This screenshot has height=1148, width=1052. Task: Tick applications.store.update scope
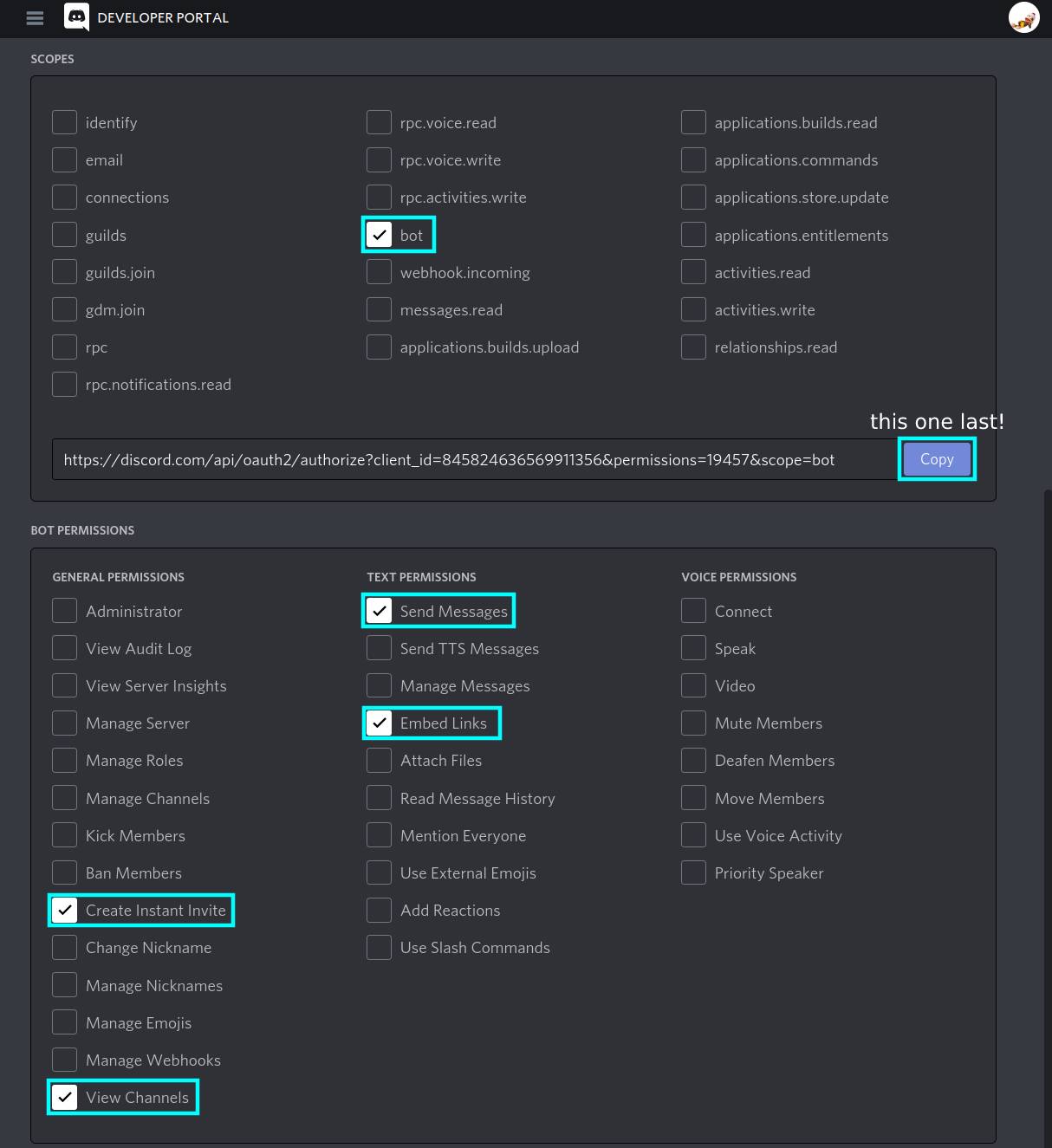(x=693, y=197)
